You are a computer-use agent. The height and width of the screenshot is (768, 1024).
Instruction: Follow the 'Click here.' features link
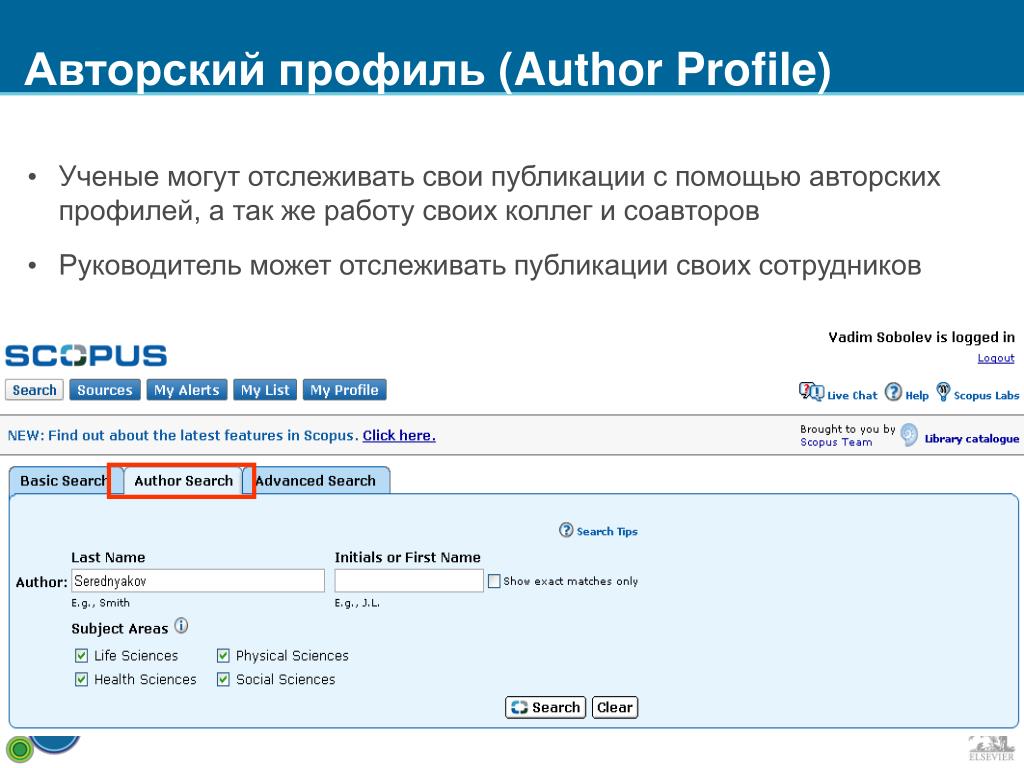click(x=399, y=436)
